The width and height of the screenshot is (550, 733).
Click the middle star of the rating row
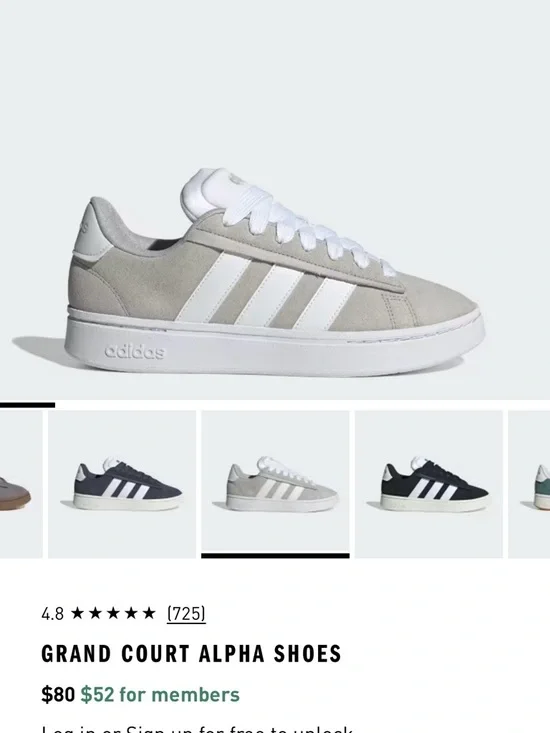click(x=113, y=613)
